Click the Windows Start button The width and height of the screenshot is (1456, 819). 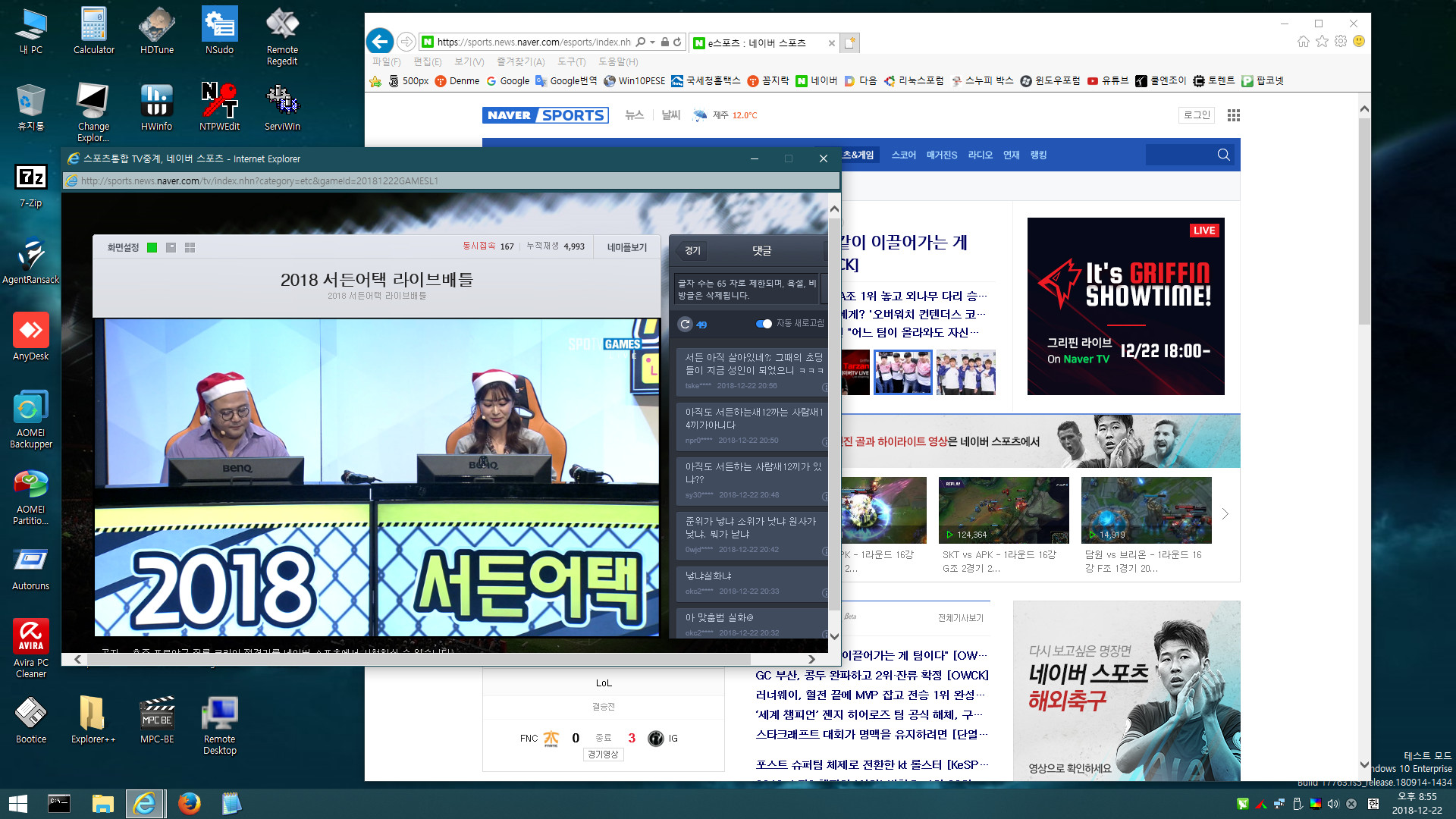click(18, 803)
